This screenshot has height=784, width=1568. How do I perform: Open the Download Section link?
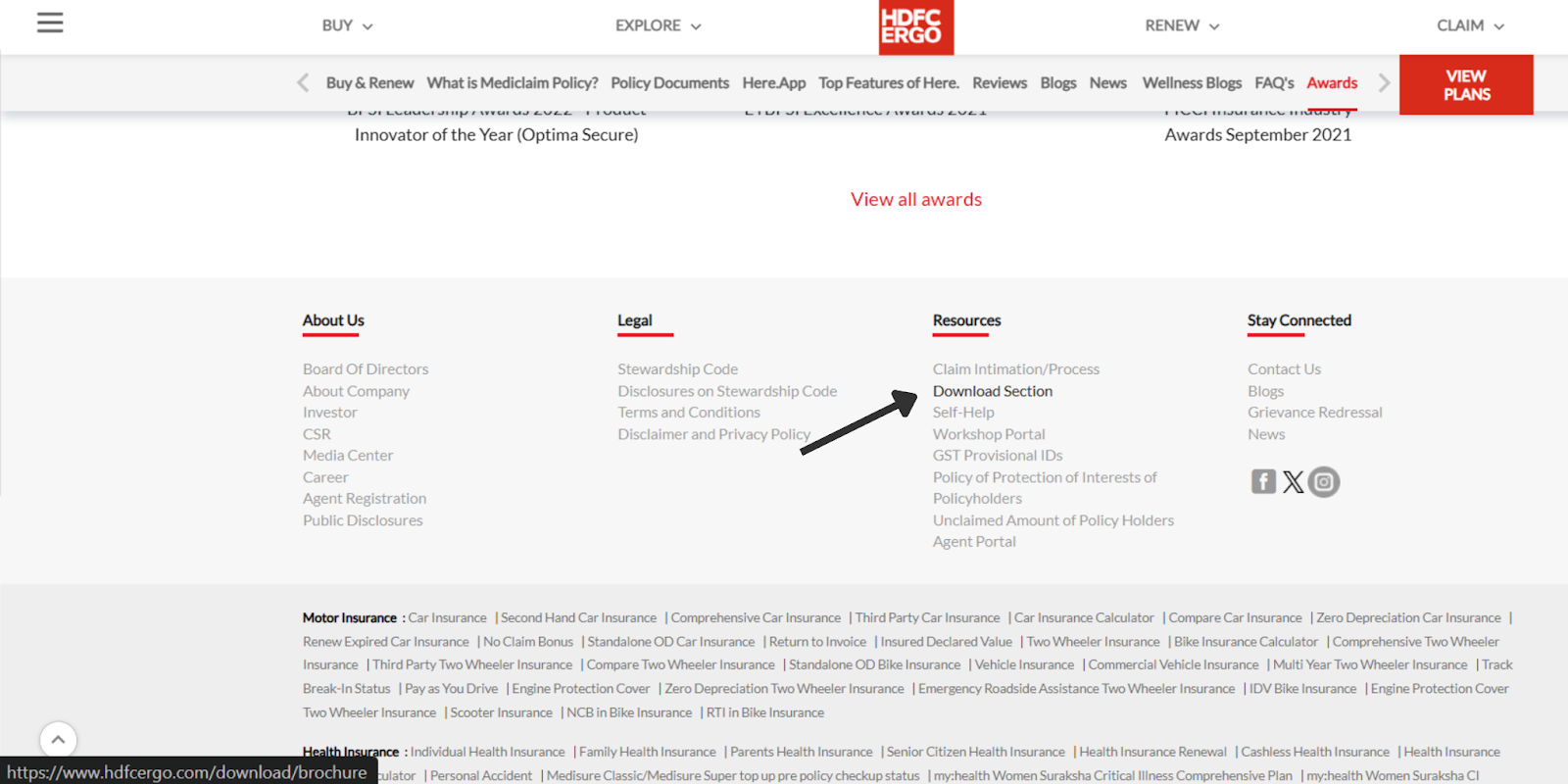(x=993, y=391)
